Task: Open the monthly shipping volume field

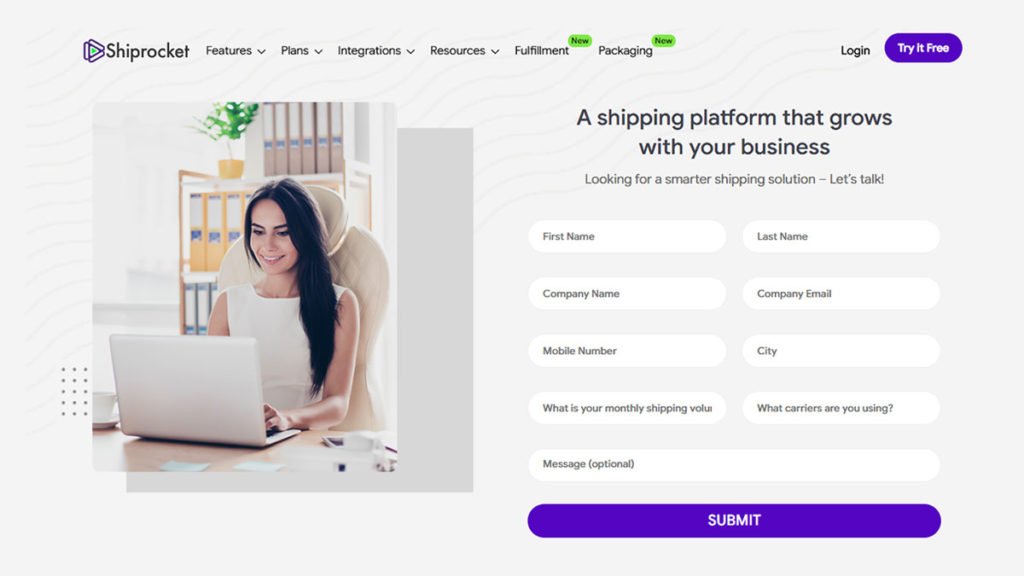Action: [627, 408]
